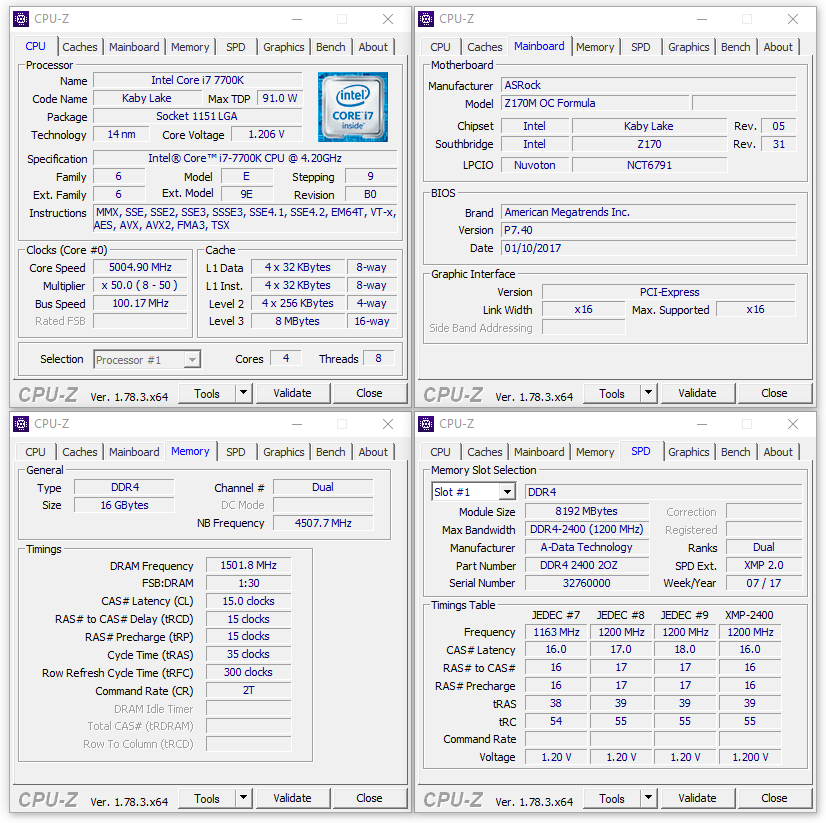826x823 pixels.
Task: Click the Tools button in the CPU window
Action: pyautogui.click(x=207, y=393)
